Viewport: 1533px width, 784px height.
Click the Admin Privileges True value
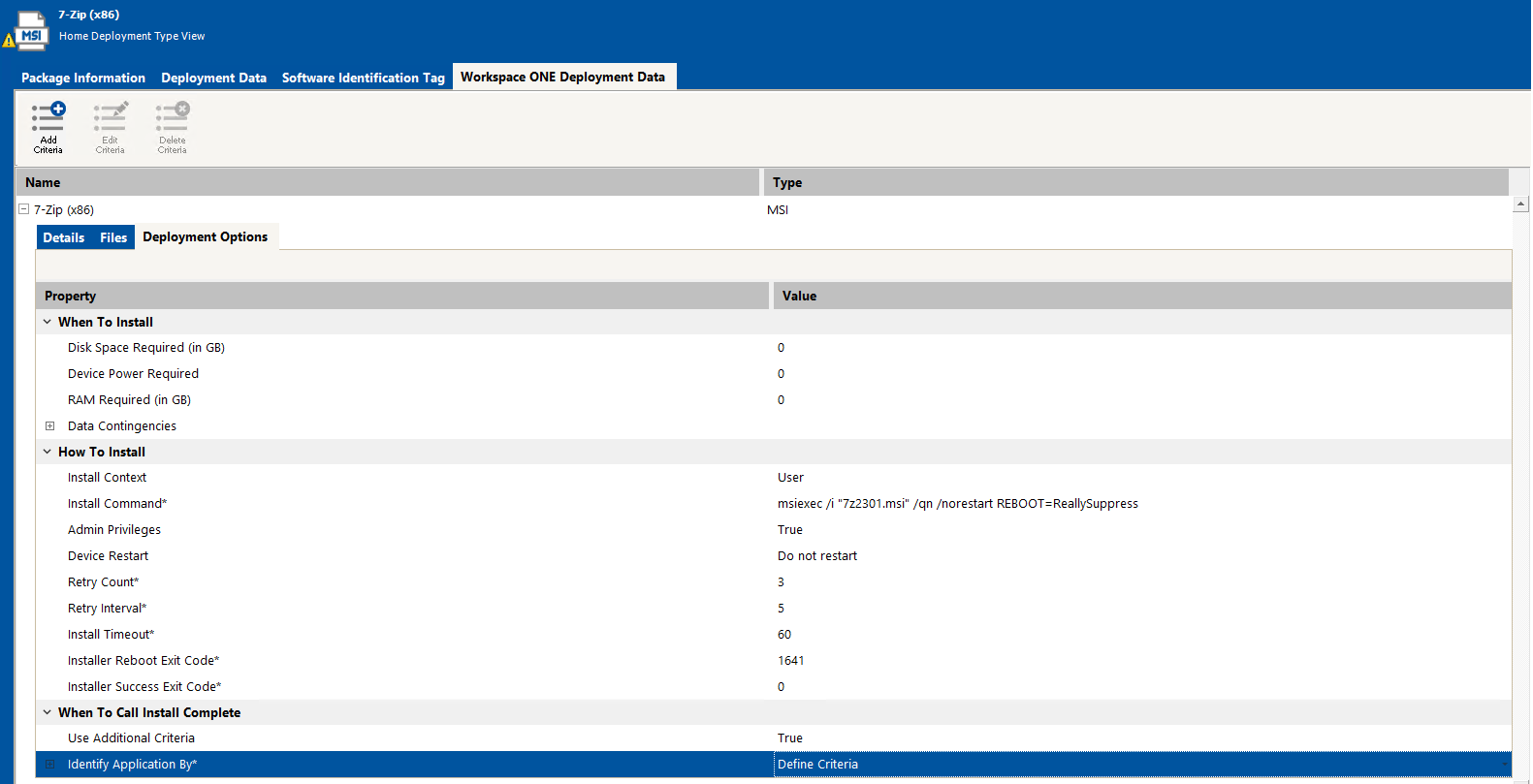[790, 530]
